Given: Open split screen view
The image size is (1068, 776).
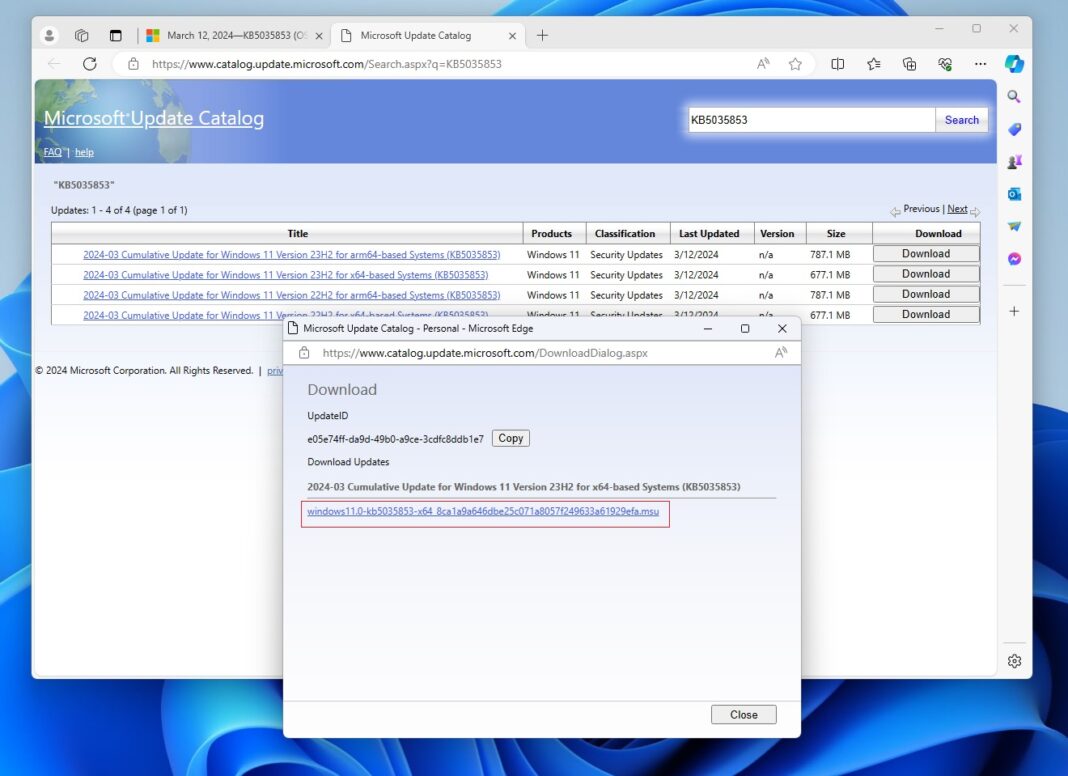Looking at the screenshot, I should coord(838,63).
